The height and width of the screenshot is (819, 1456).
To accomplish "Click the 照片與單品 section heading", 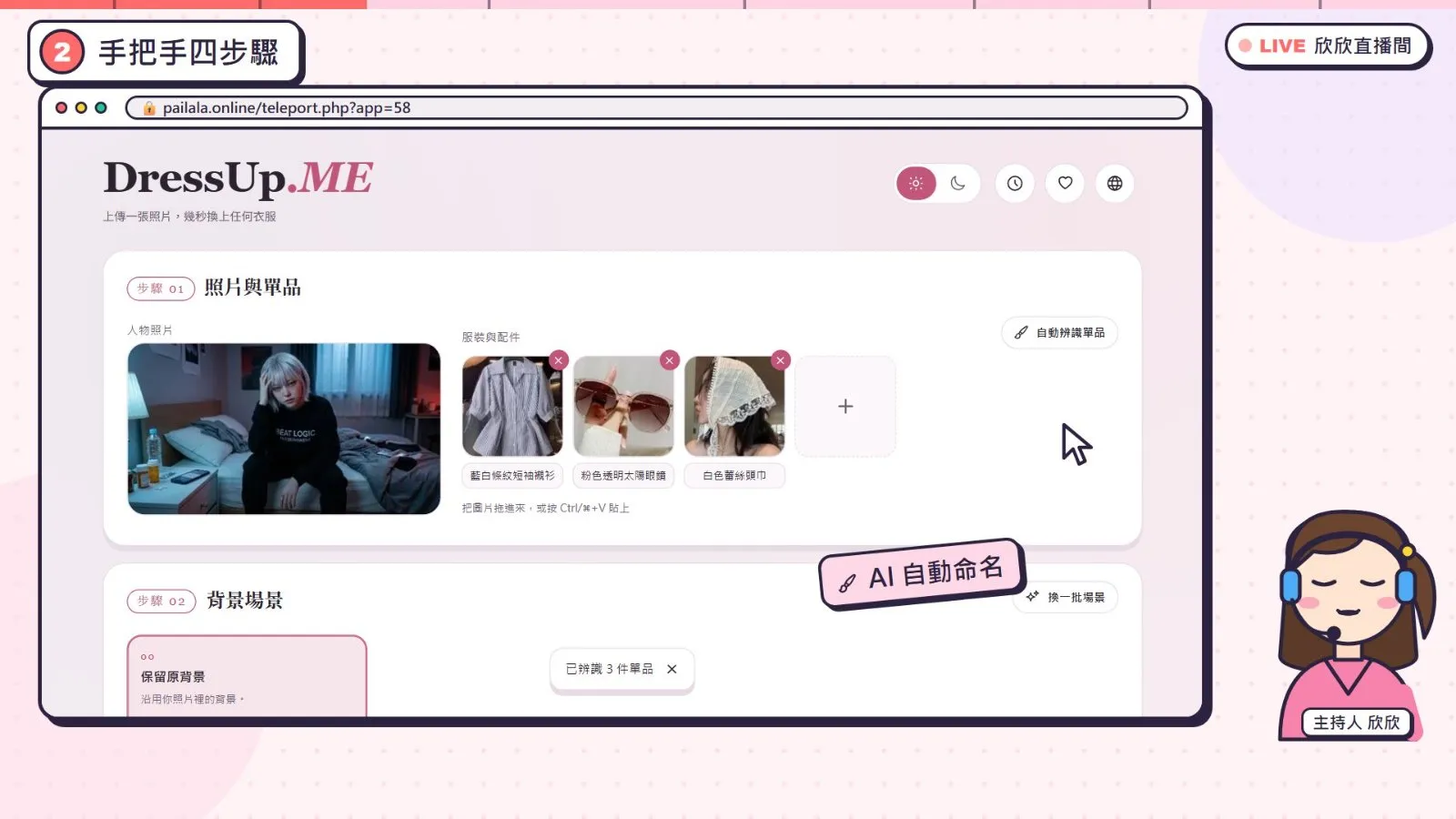I will coord(253,288).
